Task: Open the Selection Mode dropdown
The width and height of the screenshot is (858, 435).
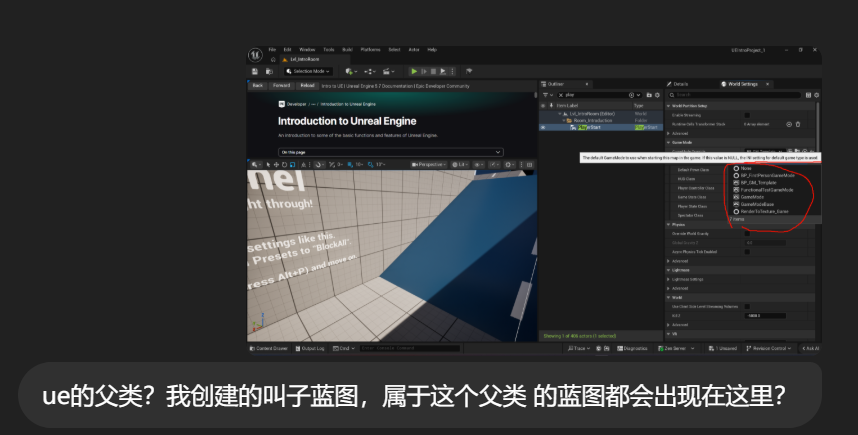Action: (x=309, y=71)
